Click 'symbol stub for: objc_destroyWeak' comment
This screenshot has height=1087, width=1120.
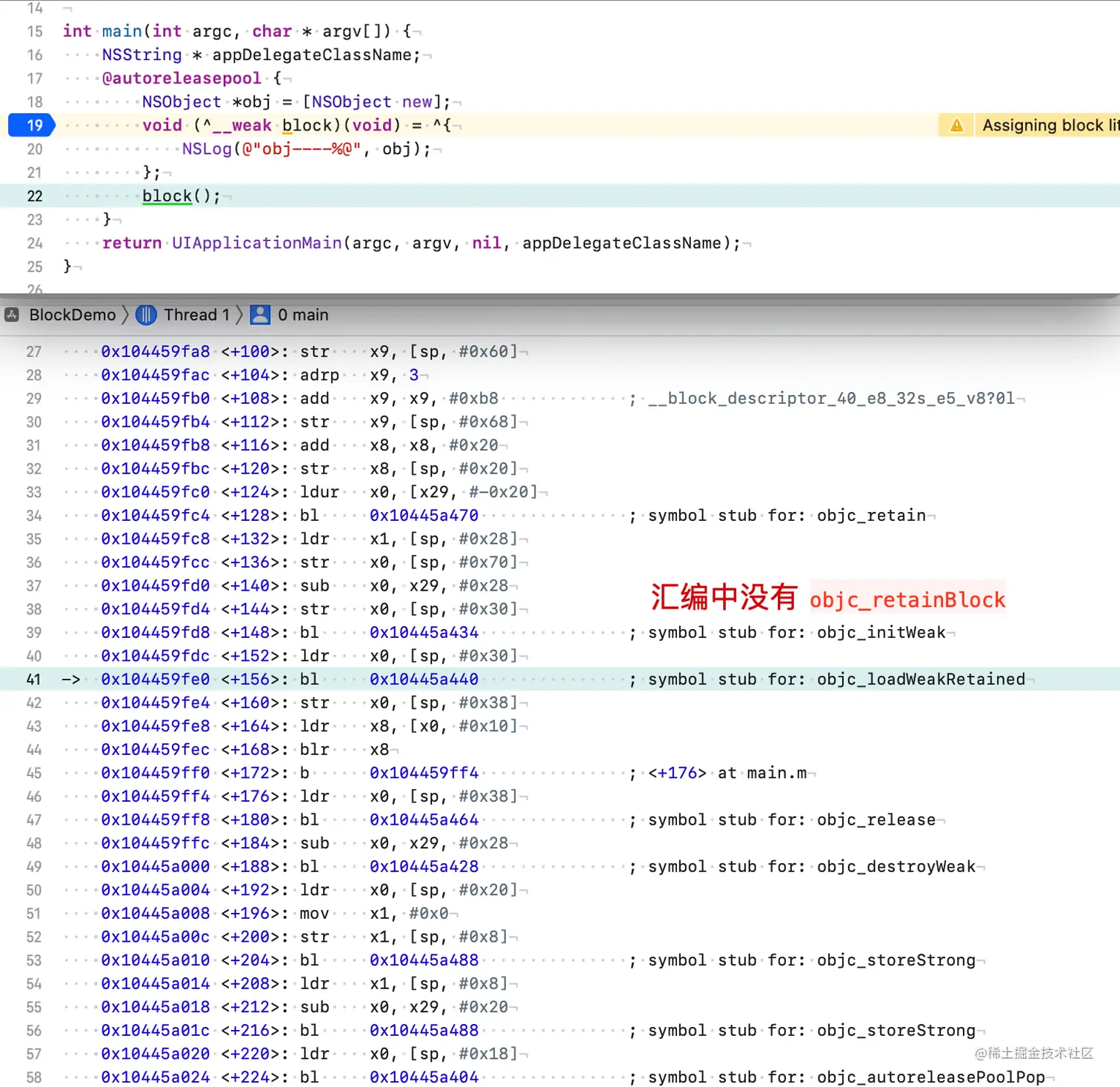(x=812, y=867)
